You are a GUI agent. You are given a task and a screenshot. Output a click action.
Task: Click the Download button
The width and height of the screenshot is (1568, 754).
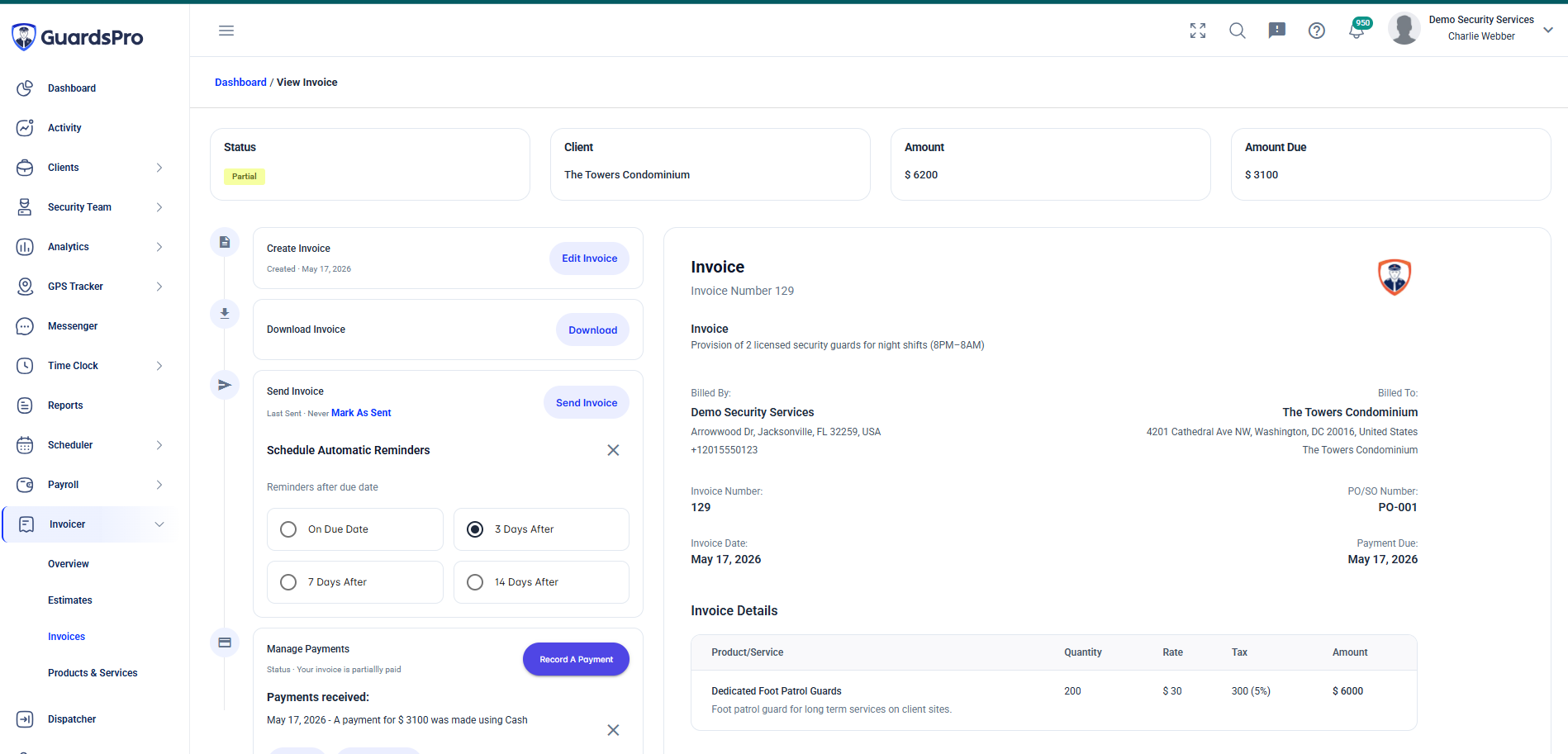(x=592, y=330)
